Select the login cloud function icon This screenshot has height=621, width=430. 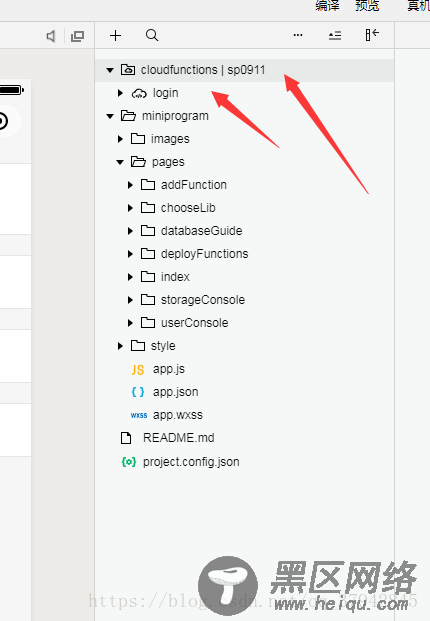[x=139, y=93]
